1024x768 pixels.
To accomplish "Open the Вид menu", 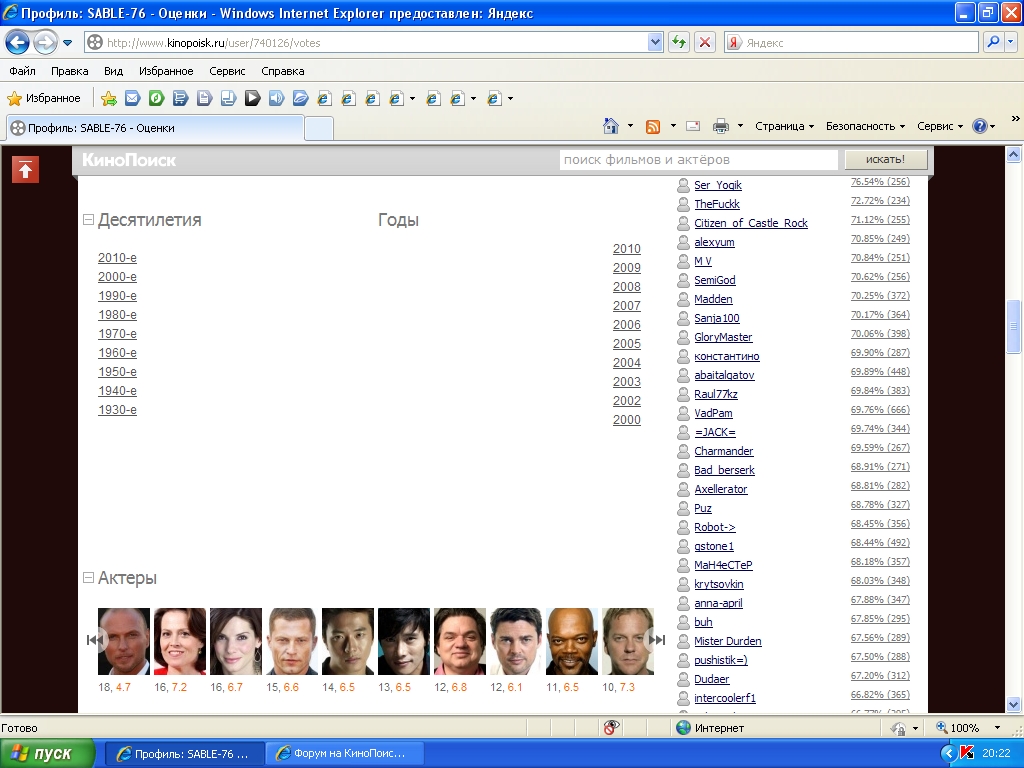I will (113, 71).
